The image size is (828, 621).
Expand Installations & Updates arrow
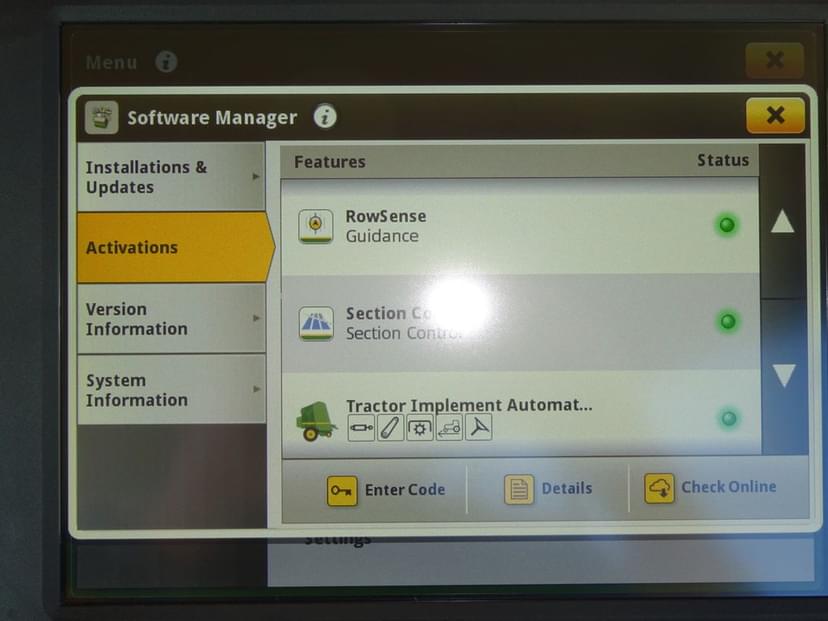pyautogui.click(x=256, y=176)
